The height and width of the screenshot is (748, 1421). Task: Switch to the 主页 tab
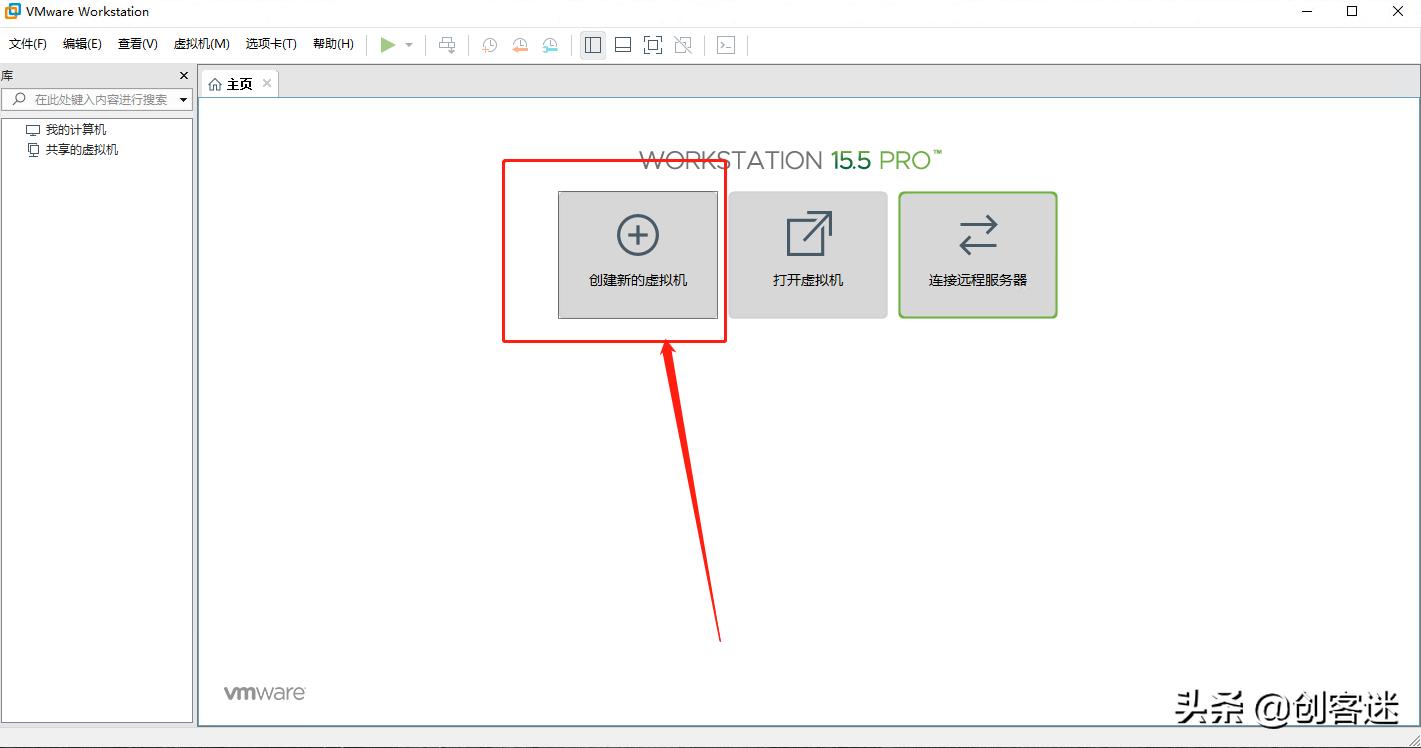click(237, 83)
